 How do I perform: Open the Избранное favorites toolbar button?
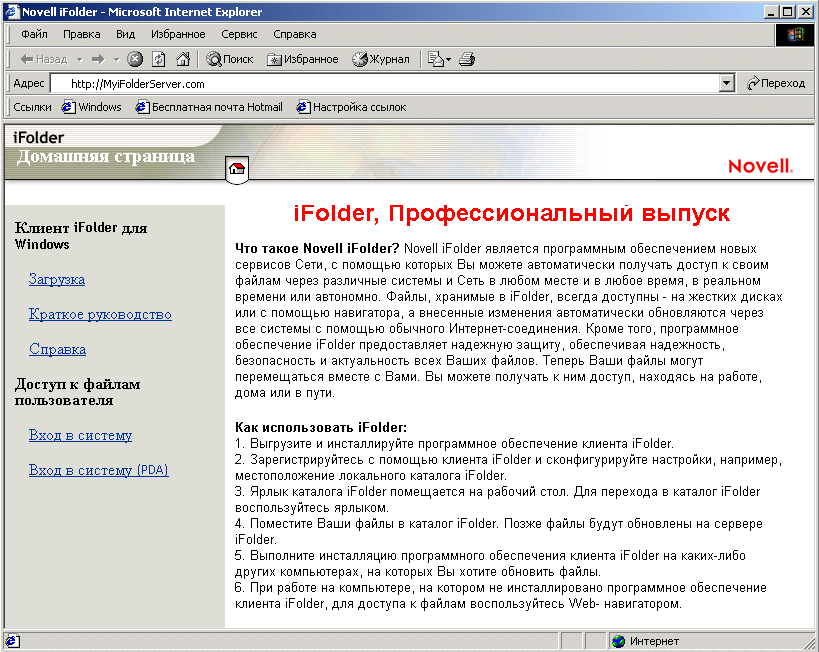click(x=302, y=60)
